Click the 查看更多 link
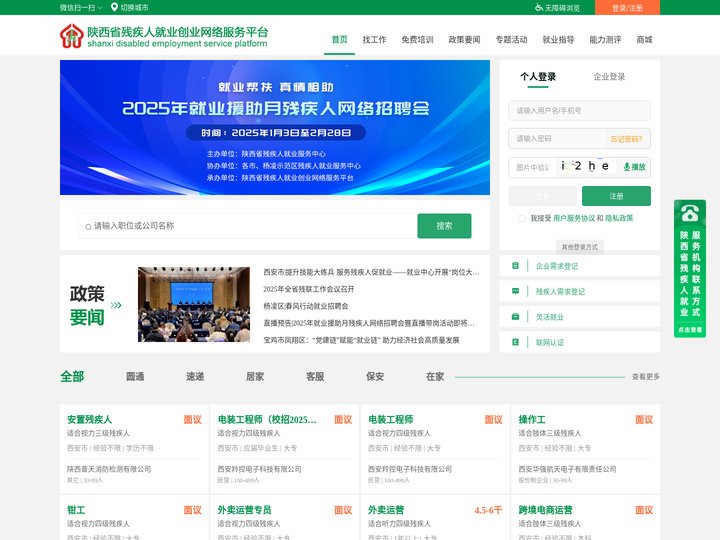Image resolution: width=720 pixels, height=540 pixels. [646, 377]
